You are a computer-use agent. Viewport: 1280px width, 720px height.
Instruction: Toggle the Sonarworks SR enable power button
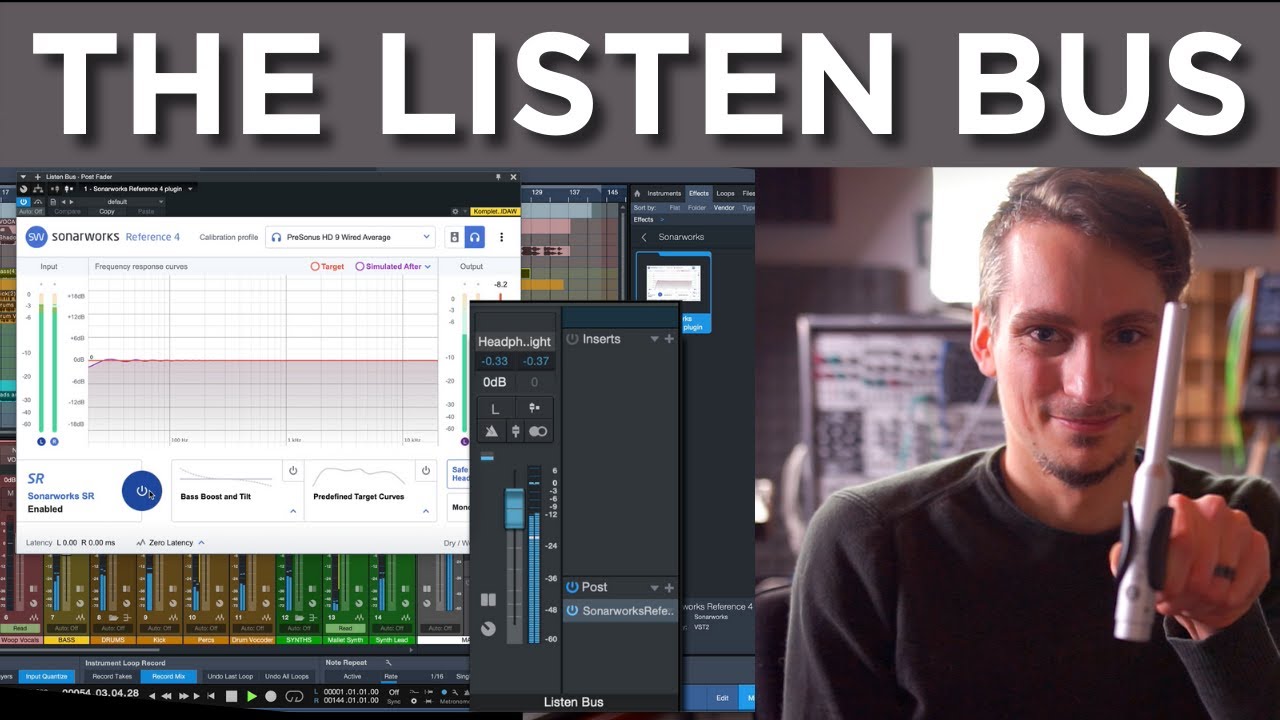click(x=141, y=491)
